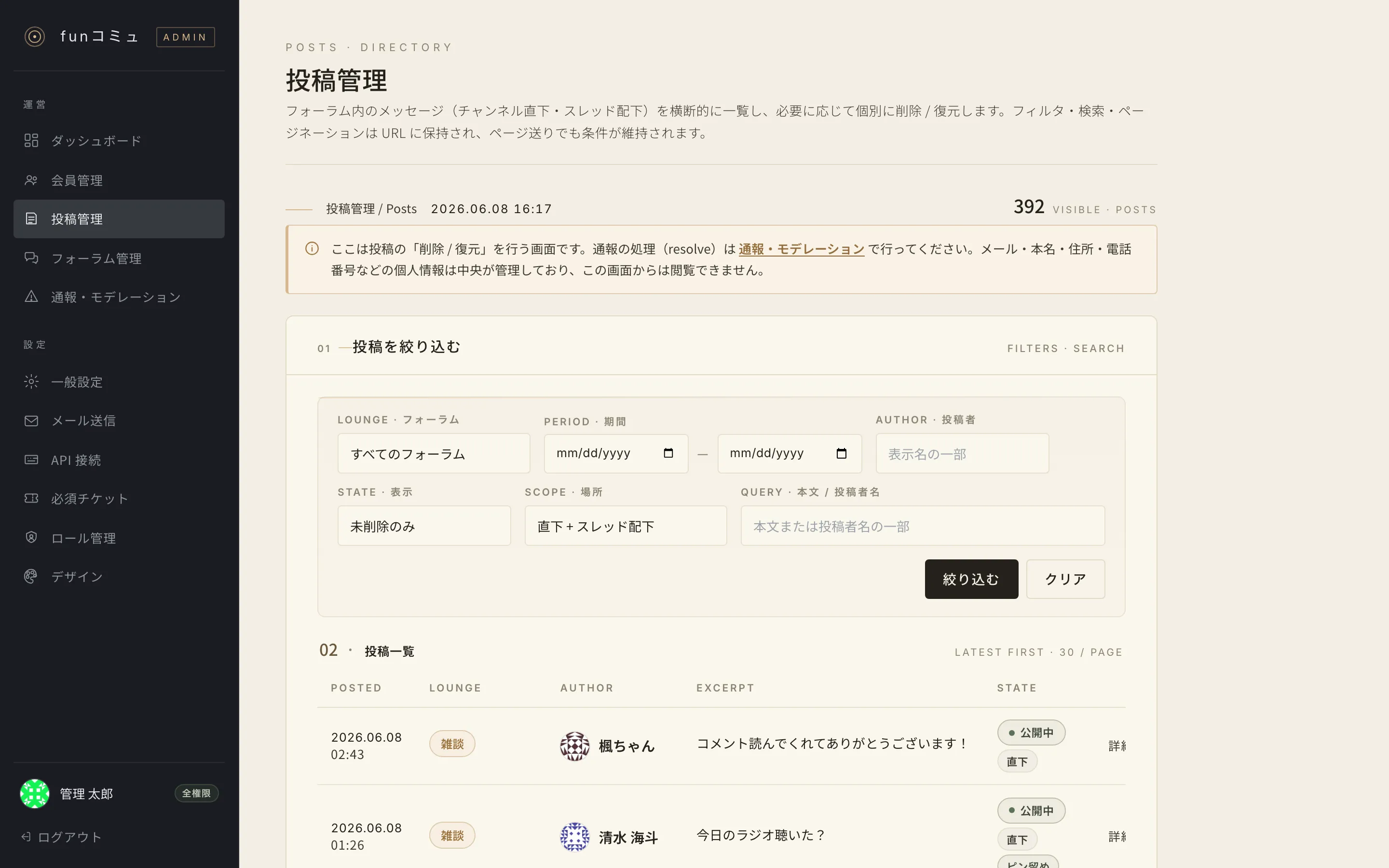Go to メール送信 sidebar item
Viewport: 1389px width, 868px height.
119,421
